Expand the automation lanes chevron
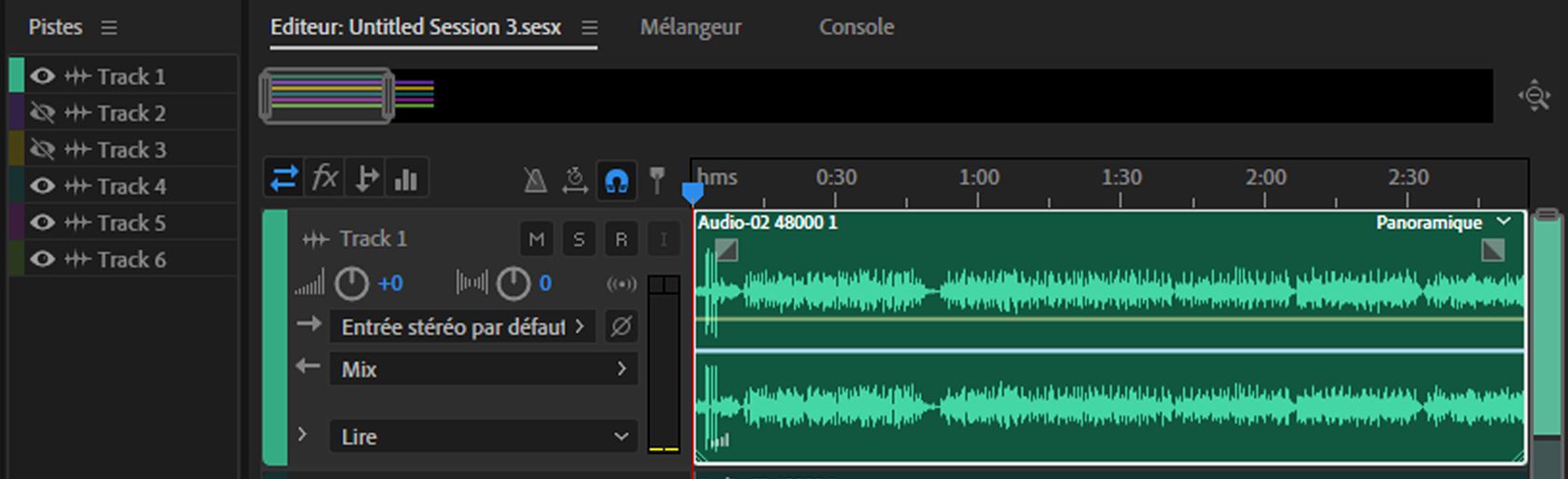The height and width of the screenshot is (479, 1568). [302, 434]
